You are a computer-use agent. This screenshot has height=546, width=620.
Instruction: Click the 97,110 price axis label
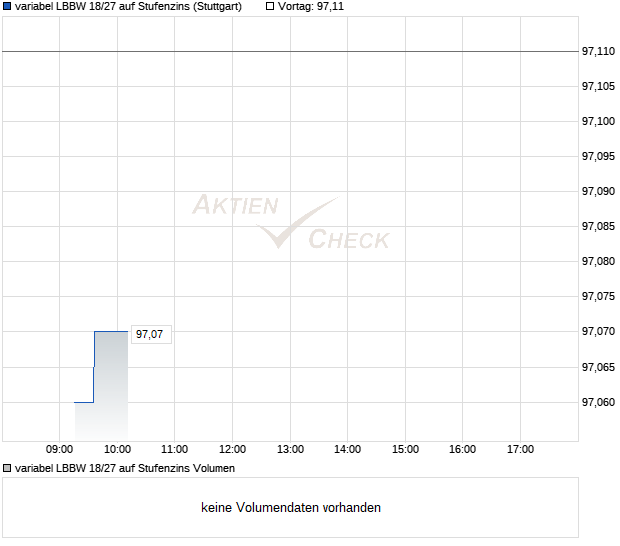[x=598, y=51]
